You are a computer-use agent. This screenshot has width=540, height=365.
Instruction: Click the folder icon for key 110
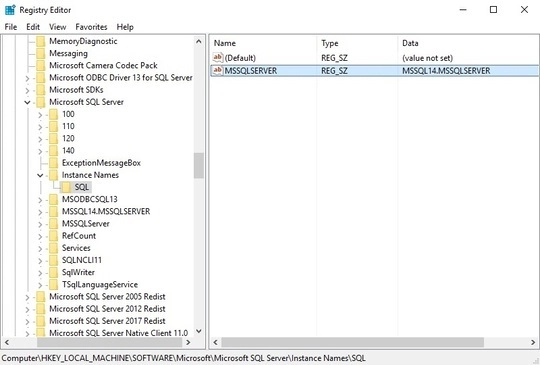pyautogui.click(x=53, y=126)
